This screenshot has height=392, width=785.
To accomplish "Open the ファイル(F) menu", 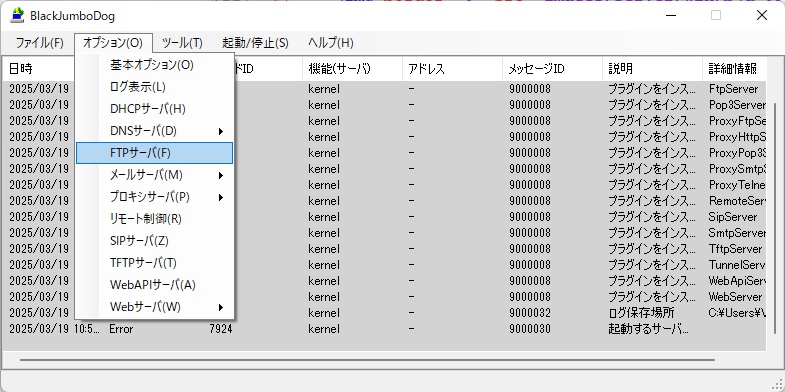I will (x=40, y=43).
